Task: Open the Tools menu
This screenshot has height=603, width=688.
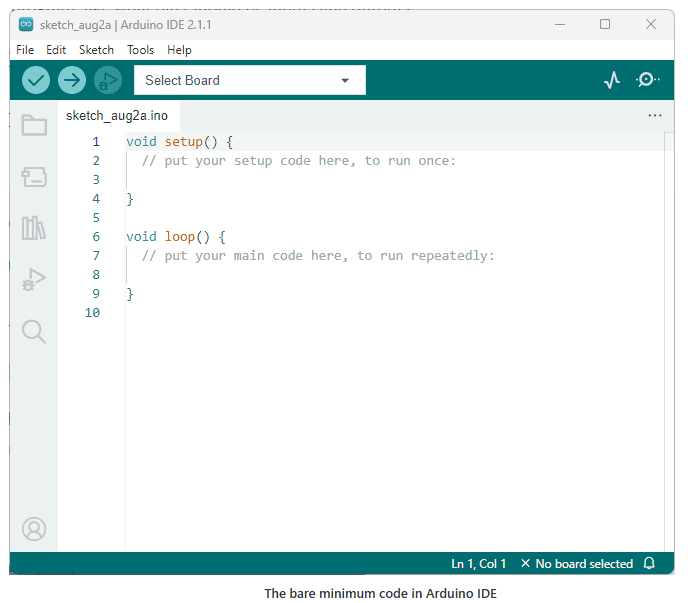Action: 140,49
